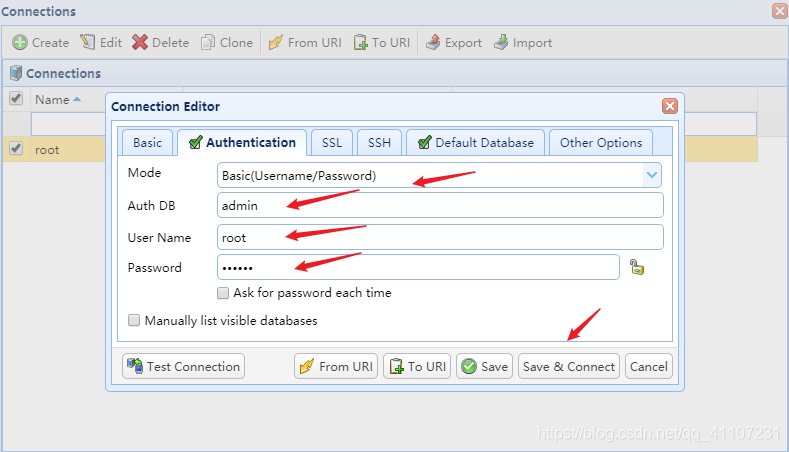Viewport: 789px width, 452px height.
Task: Click From URI in the Connection Editor
Action: [336, 366]
